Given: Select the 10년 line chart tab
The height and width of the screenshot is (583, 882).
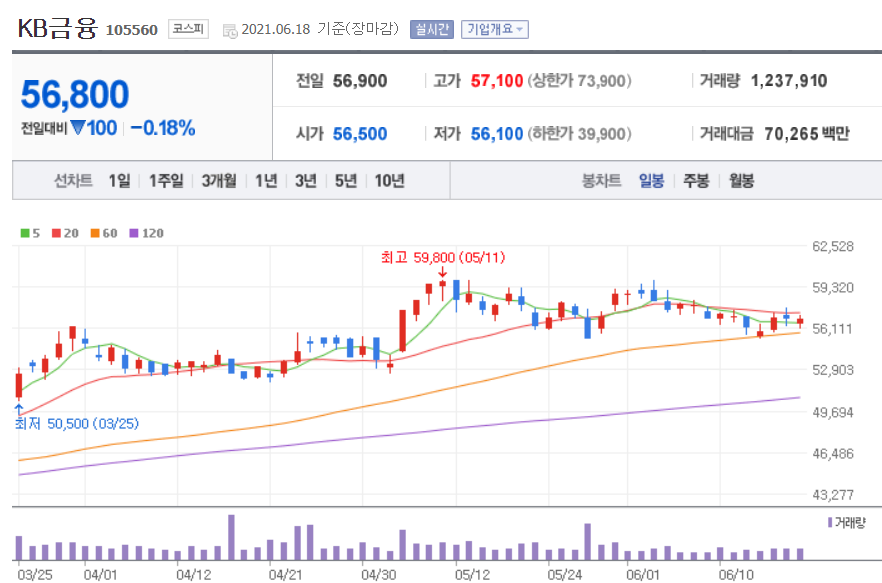Looking at the screenshot, I should point(389,181).
